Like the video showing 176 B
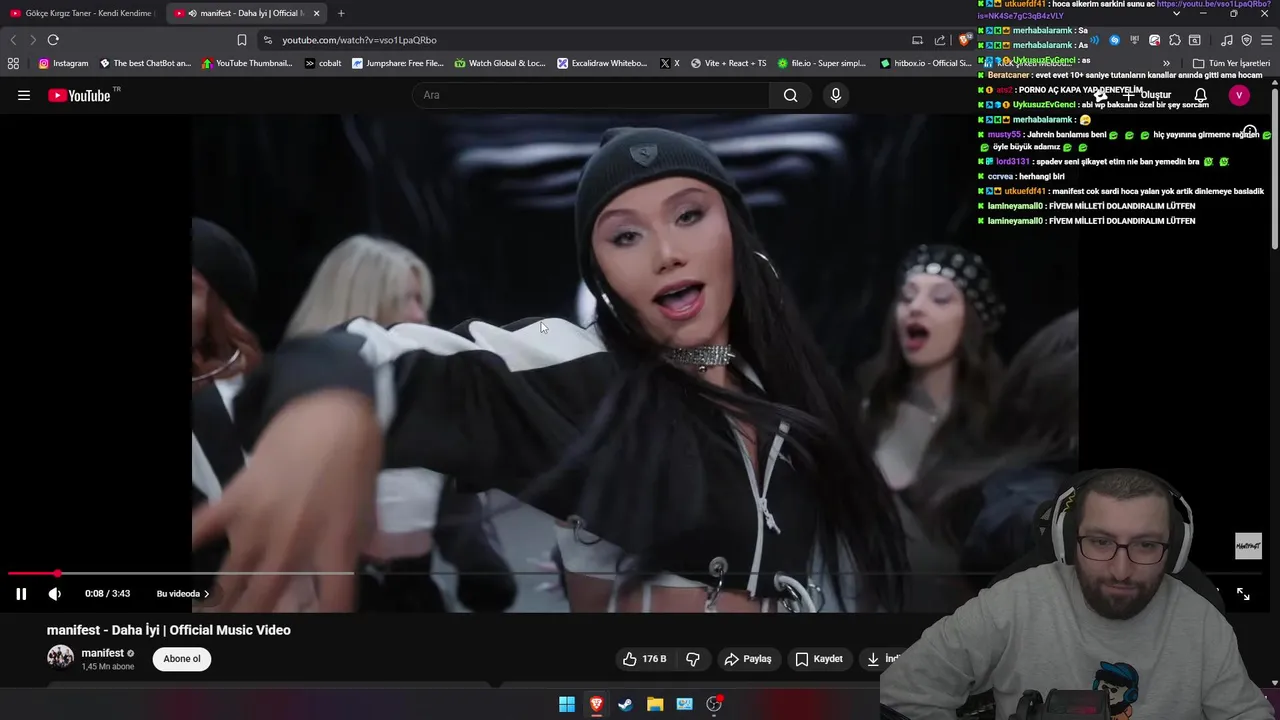The width and height of the screenshot is (1280, 720). coord(644,659)
